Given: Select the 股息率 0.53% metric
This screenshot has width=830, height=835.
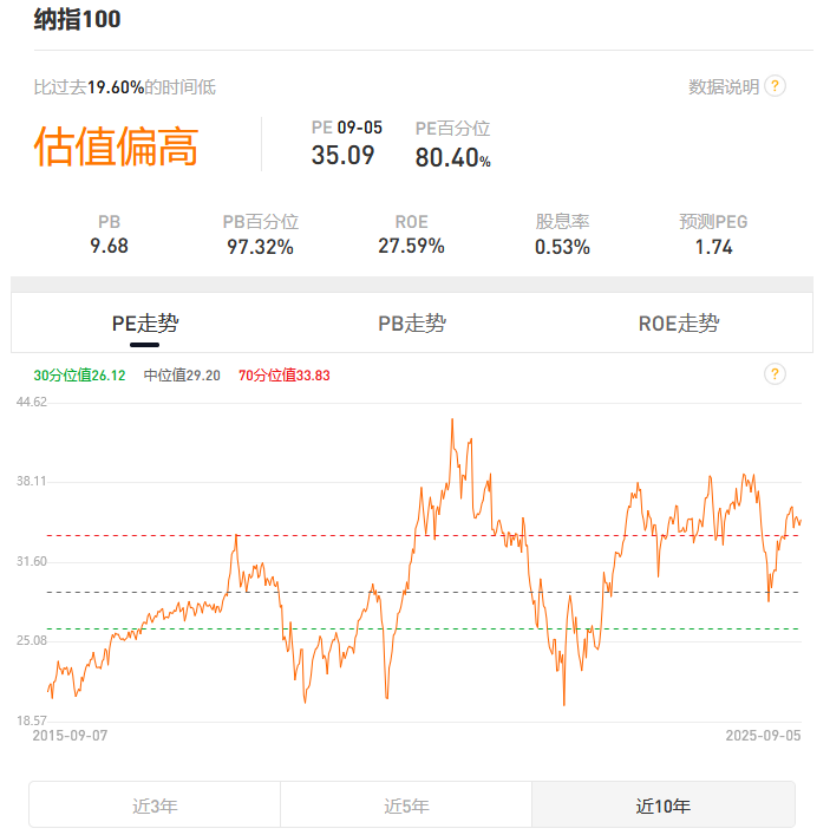Looking at the screenshot, I should pyautogui.click(x=562, y=246).
